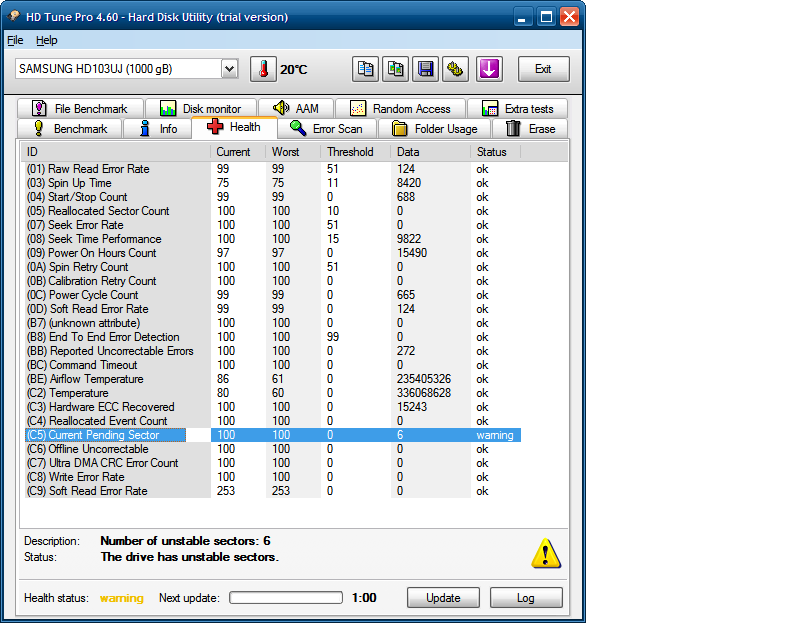Select the (09) Power On Hours Count row
The height and width of the screenshot is (623, 800).
point(271,253)
